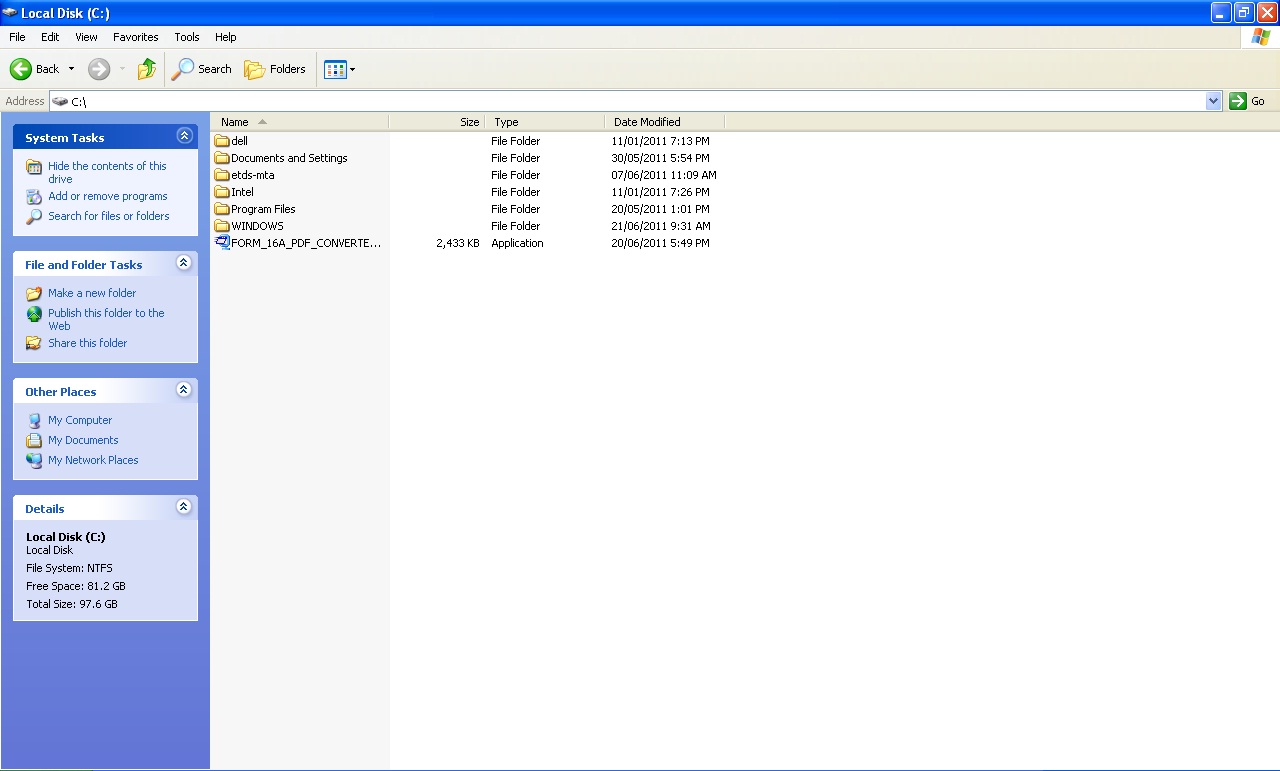The image size is (1280, 771).
Task: Click the date 07/06/2011 11:09 AM
Action: point(664,175)
